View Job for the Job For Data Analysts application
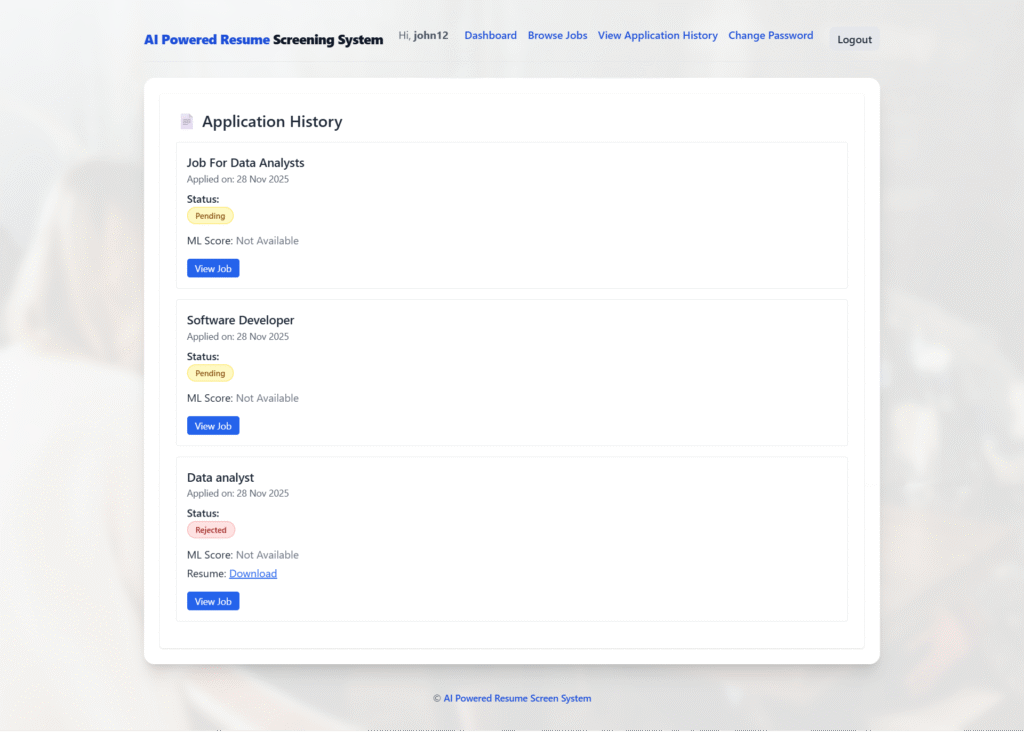The height and width of the screenshot is (732, 1024). point(212,268)
